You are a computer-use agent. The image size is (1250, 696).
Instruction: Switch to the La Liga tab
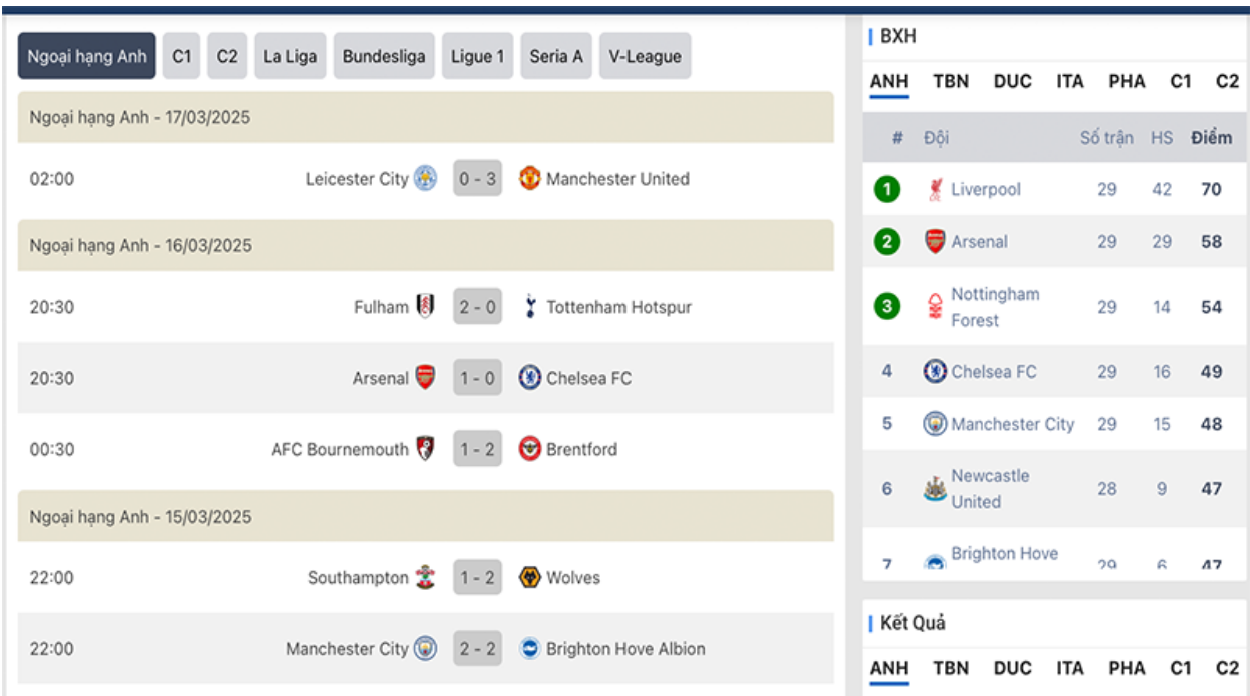click(290, 57)
